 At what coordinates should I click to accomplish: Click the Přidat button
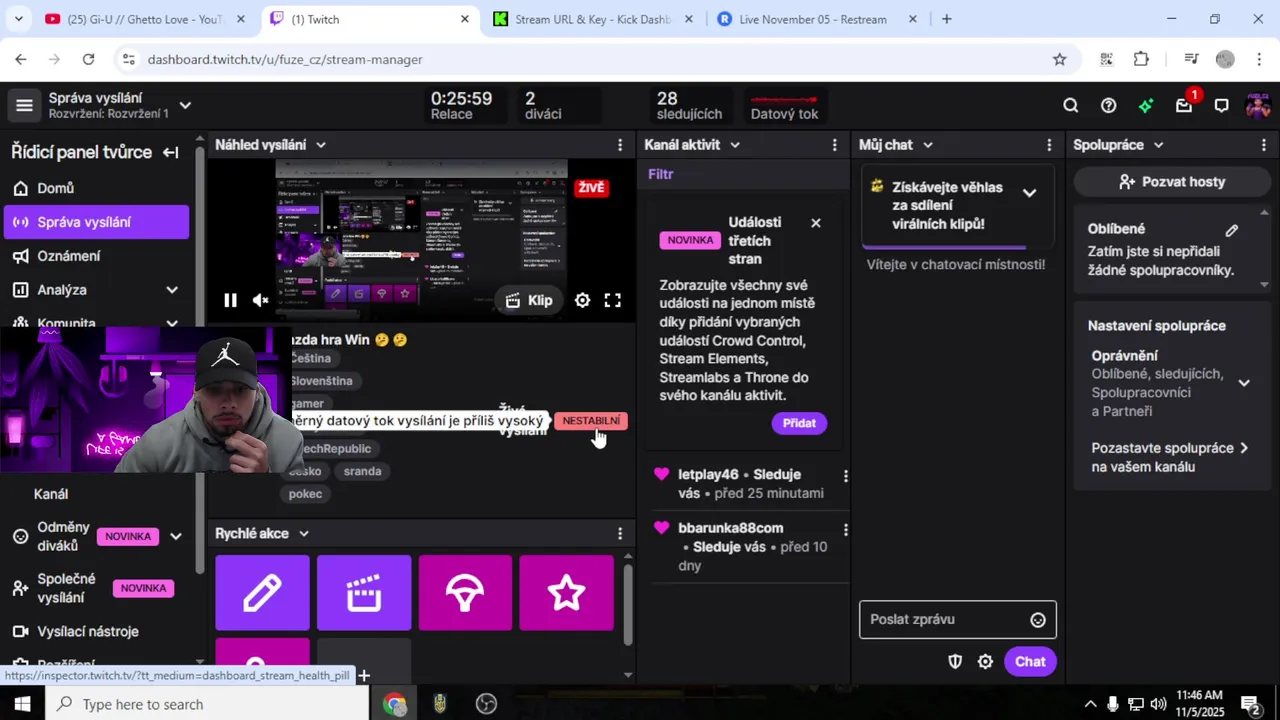(x=799, y=423)
